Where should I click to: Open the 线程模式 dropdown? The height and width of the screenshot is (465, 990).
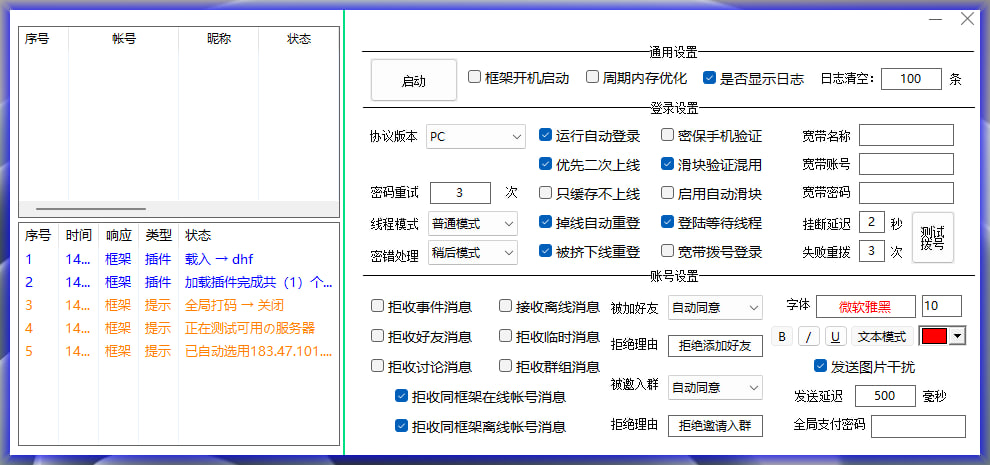pos(472,223)
